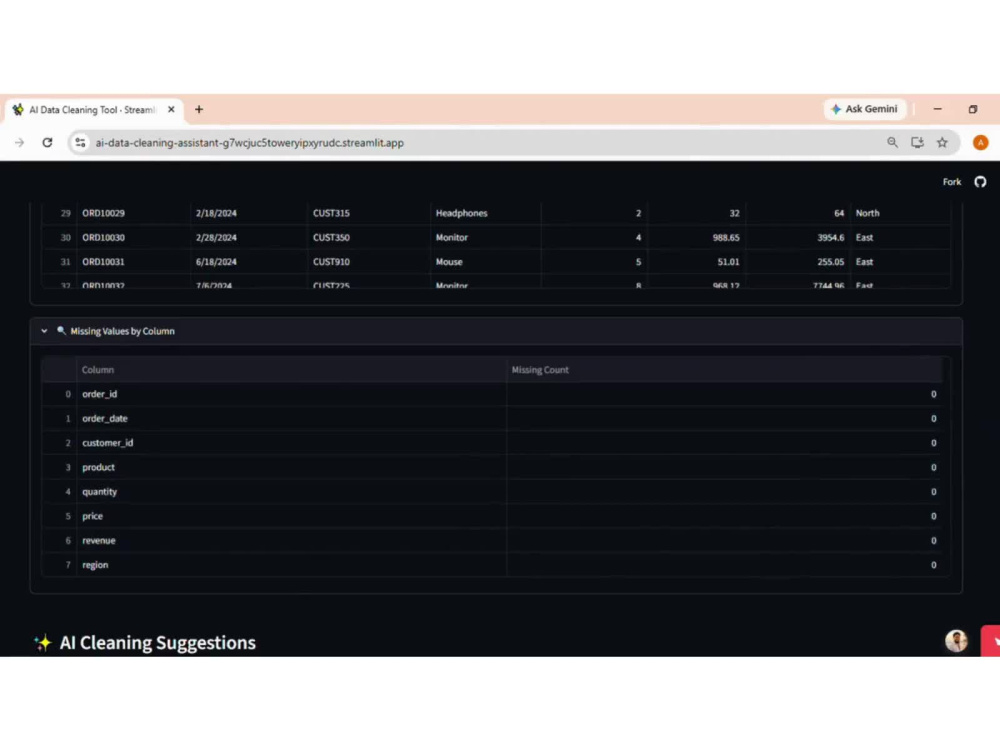Click the 2/28/2024 date cell
Screen dimensions: 1000x750
(x=249, y=237)
